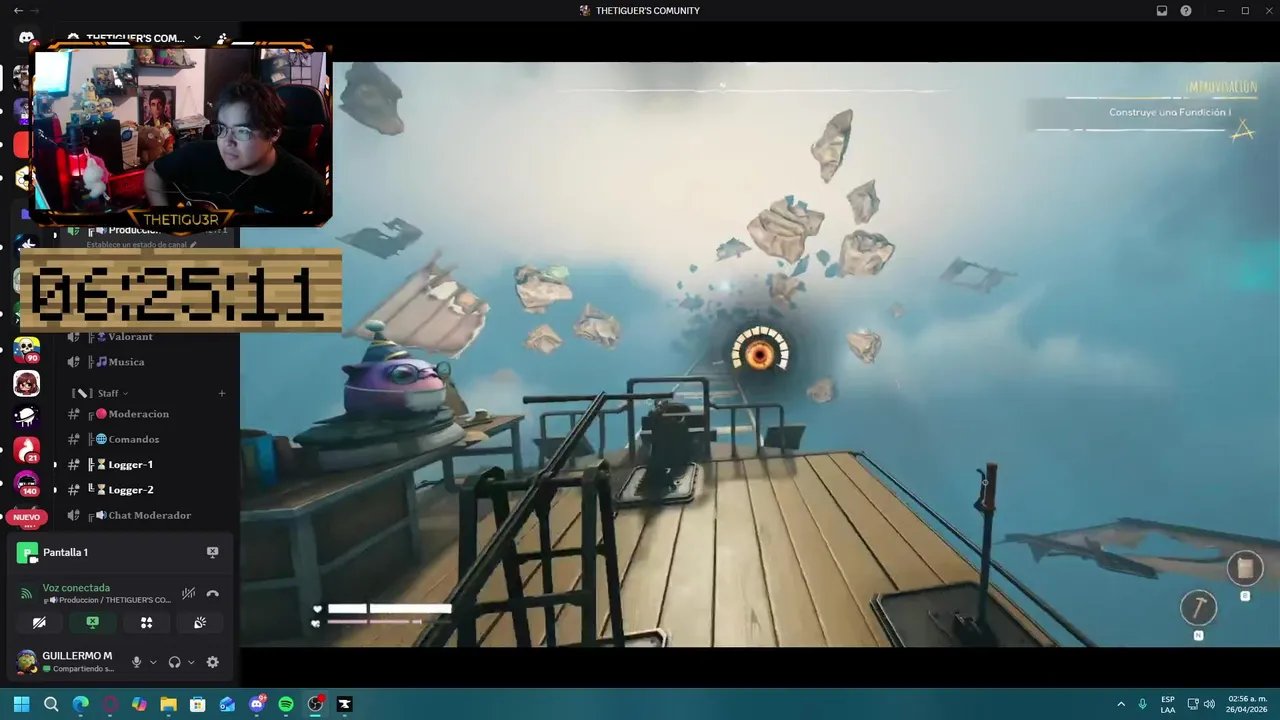1280x720 pixels.
Task: Open clock and date 02:56 a. m.
Action: click(x=1248, y=704)
